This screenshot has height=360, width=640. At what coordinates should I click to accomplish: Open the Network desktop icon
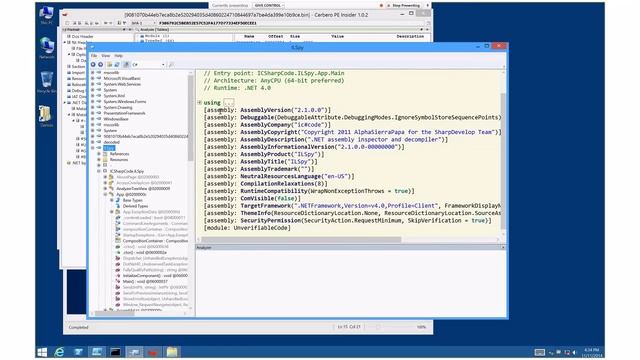[47, 48]
